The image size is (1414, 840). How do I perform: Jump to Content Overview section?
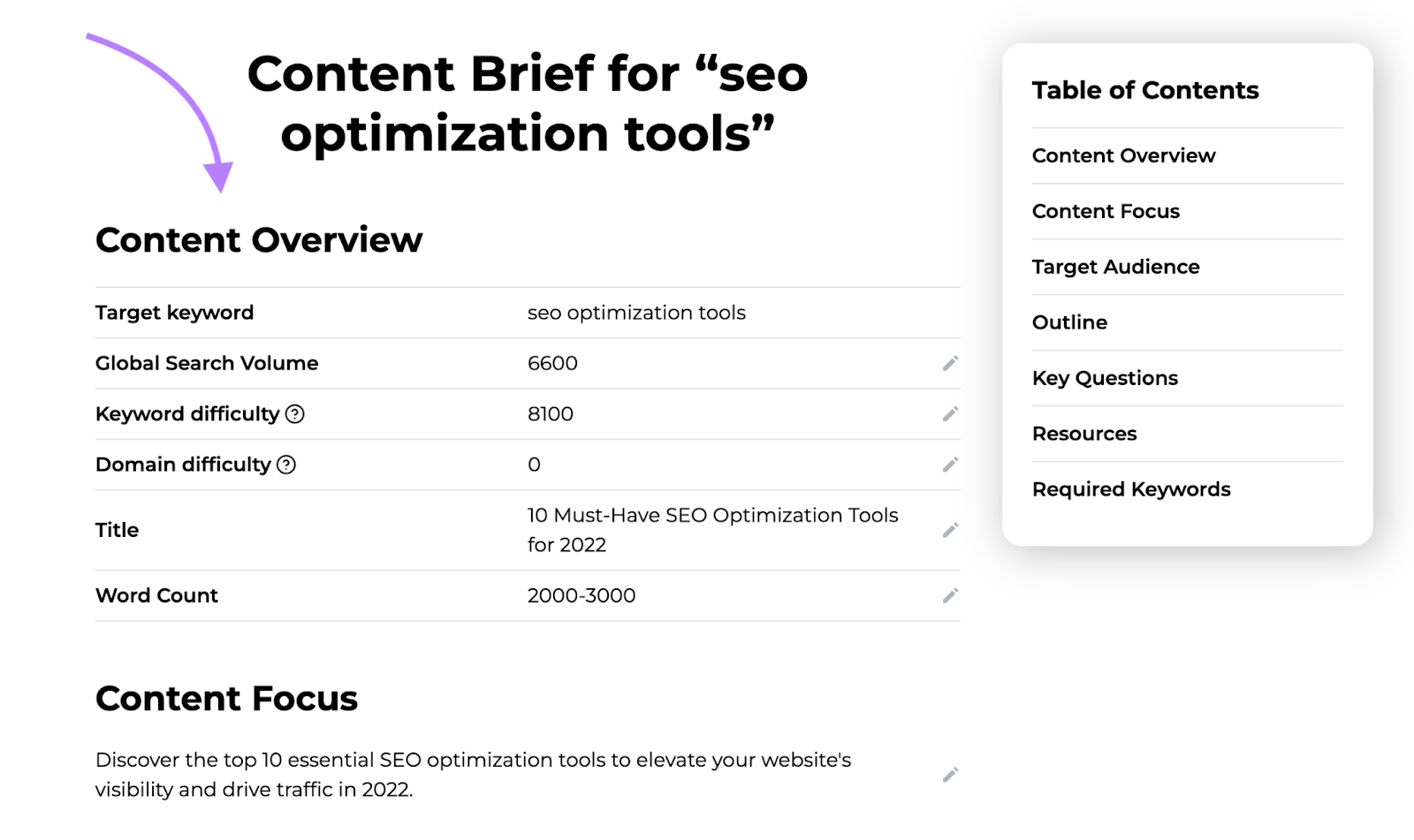[1123, 155]
